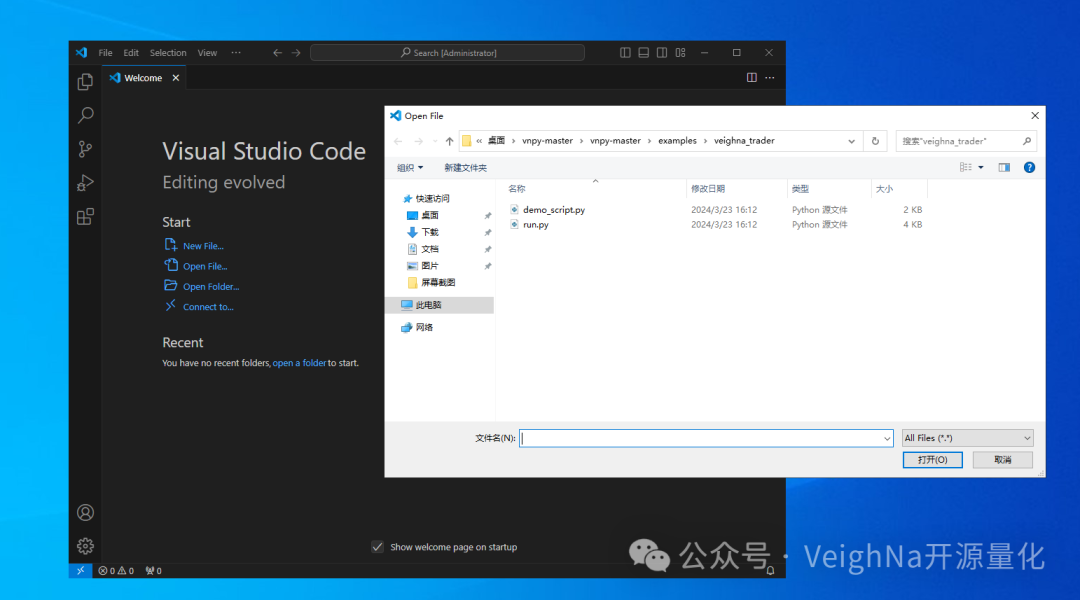Refresh the file dialog folder listing
This screenshot has height=600, width=1080.
(x=876, y=141)
